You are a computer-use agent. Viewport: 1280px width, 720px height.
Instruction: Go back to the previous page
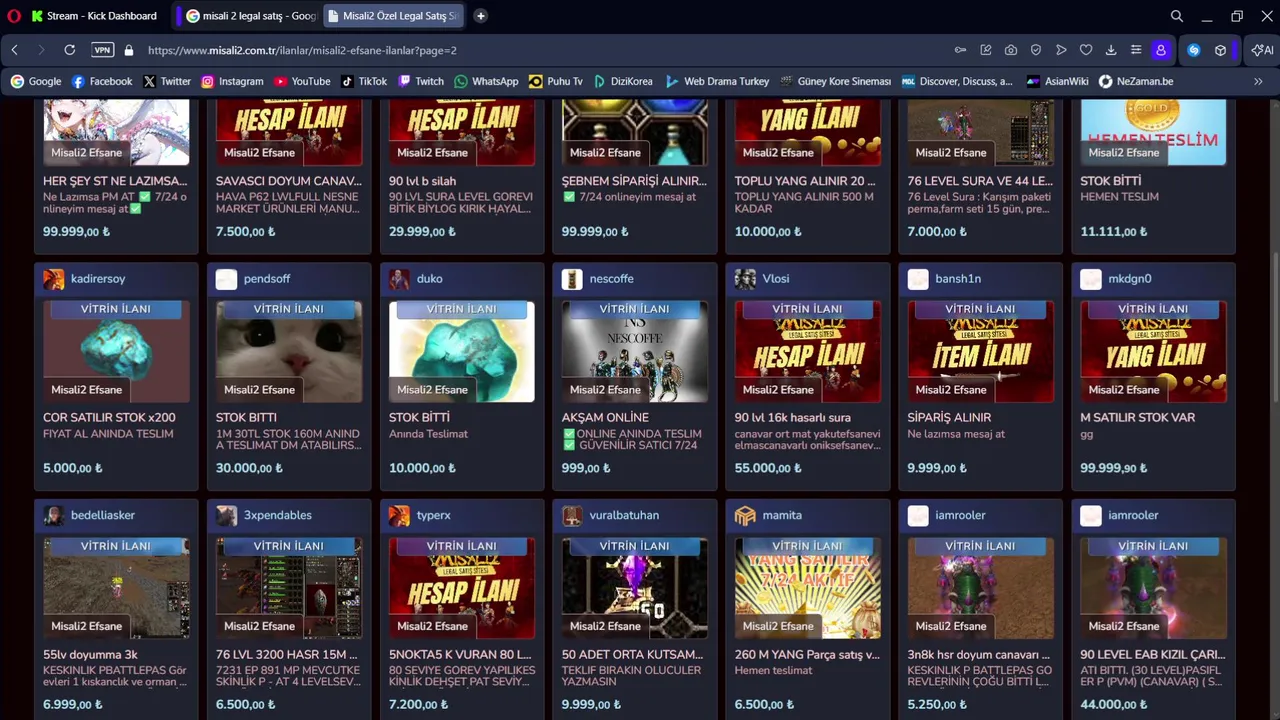(x=14, y=50)
